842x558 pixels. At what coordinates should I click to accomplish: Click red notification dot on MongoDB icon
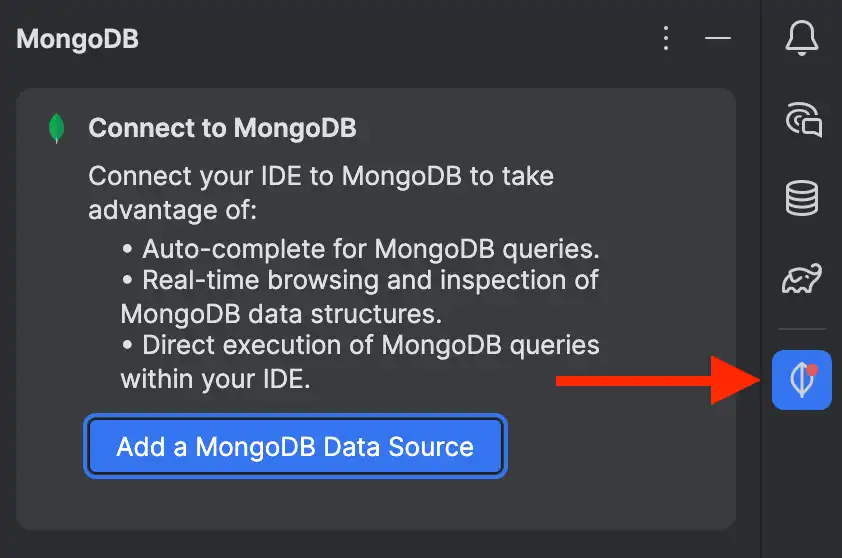(x=812, y=370)
